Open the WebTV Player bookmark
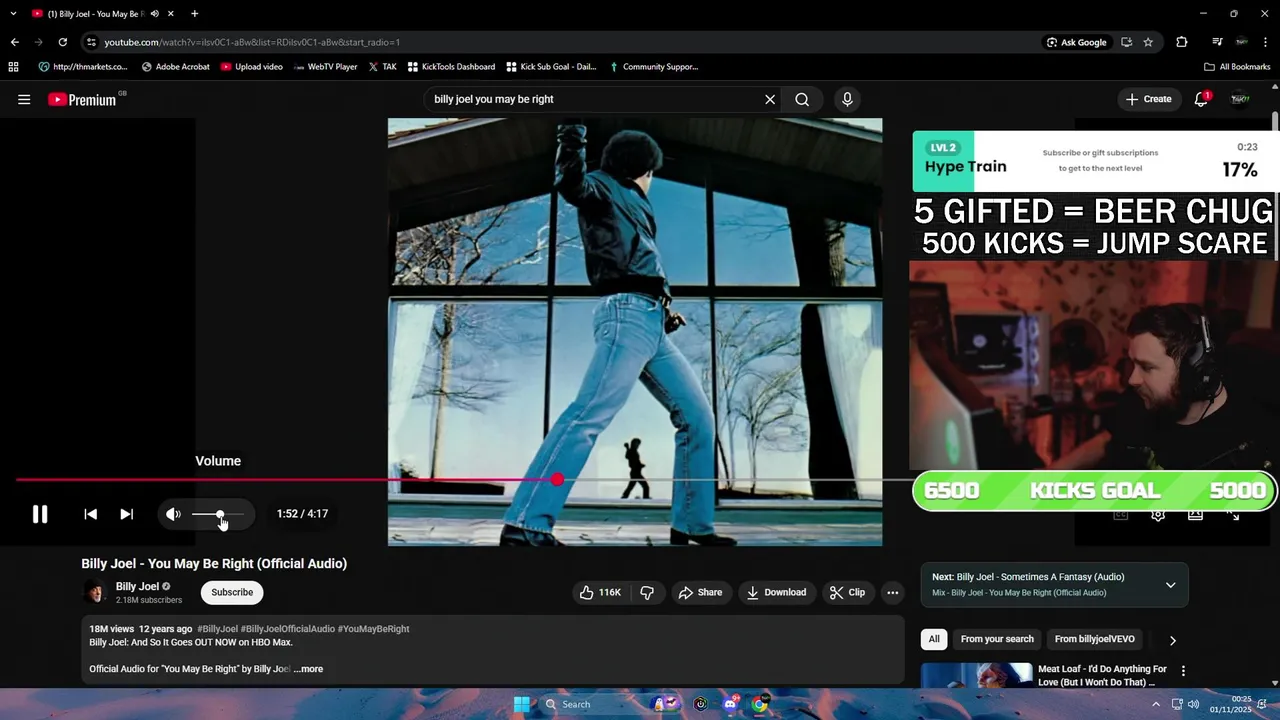 [326, 67]
